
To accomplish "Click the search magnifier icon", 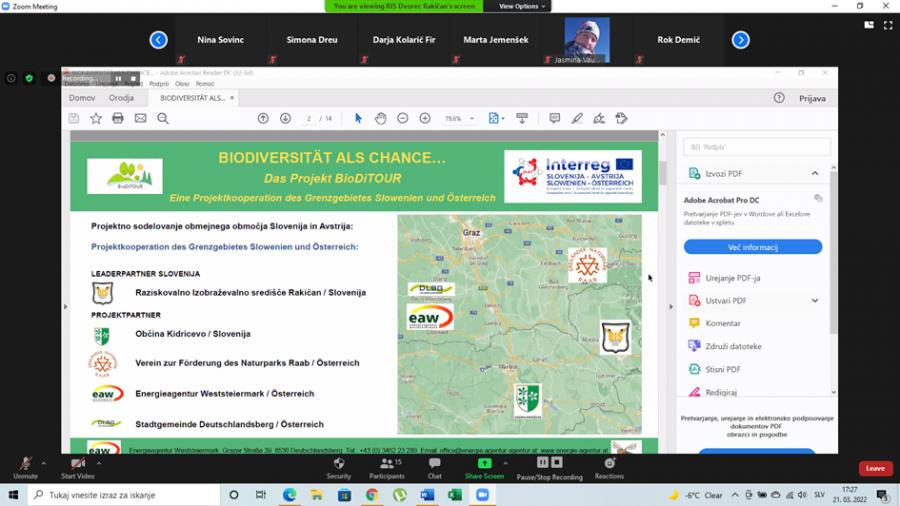I will [x=163, y=118].
